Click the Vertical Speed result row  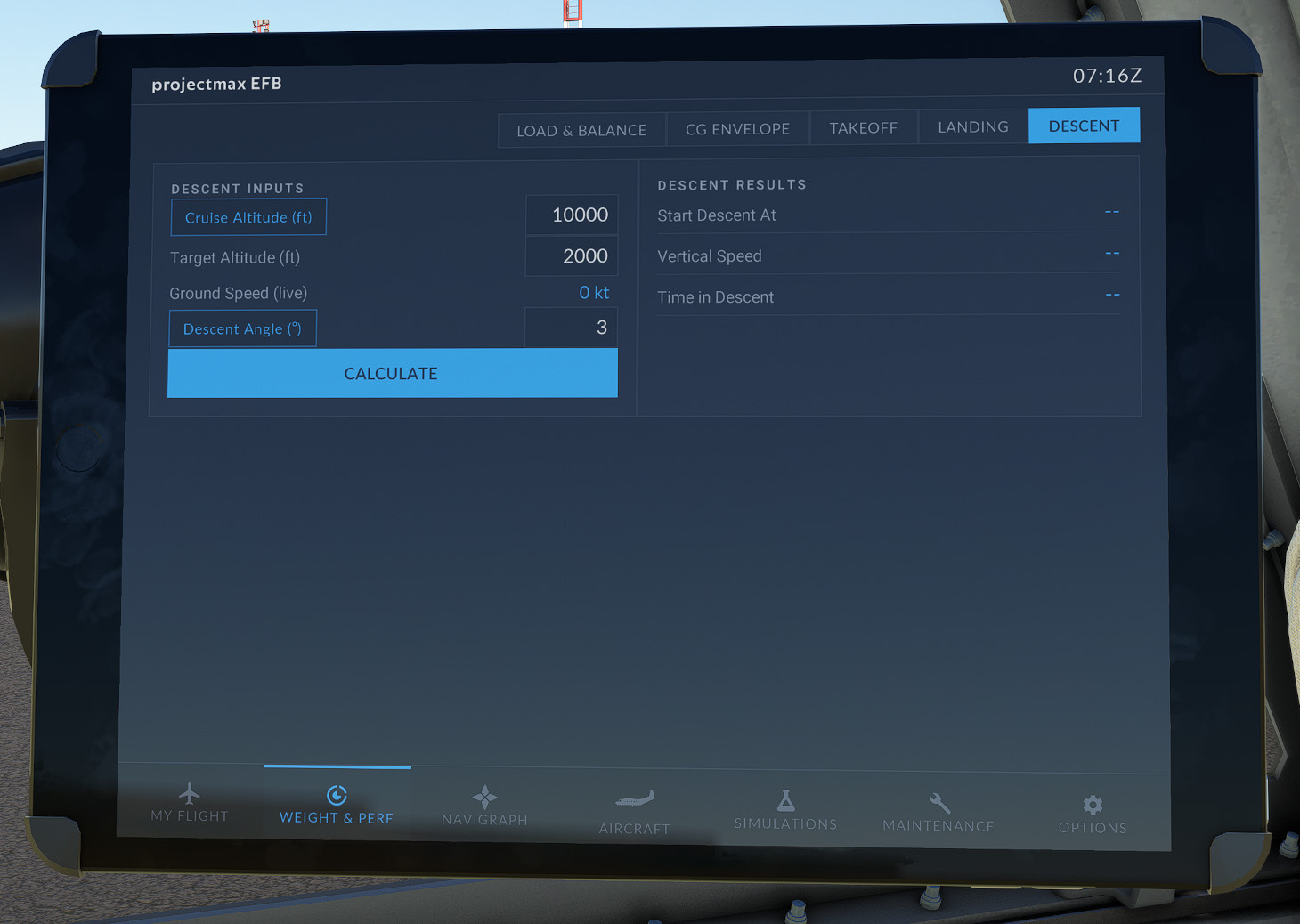(x=889, y=255)
